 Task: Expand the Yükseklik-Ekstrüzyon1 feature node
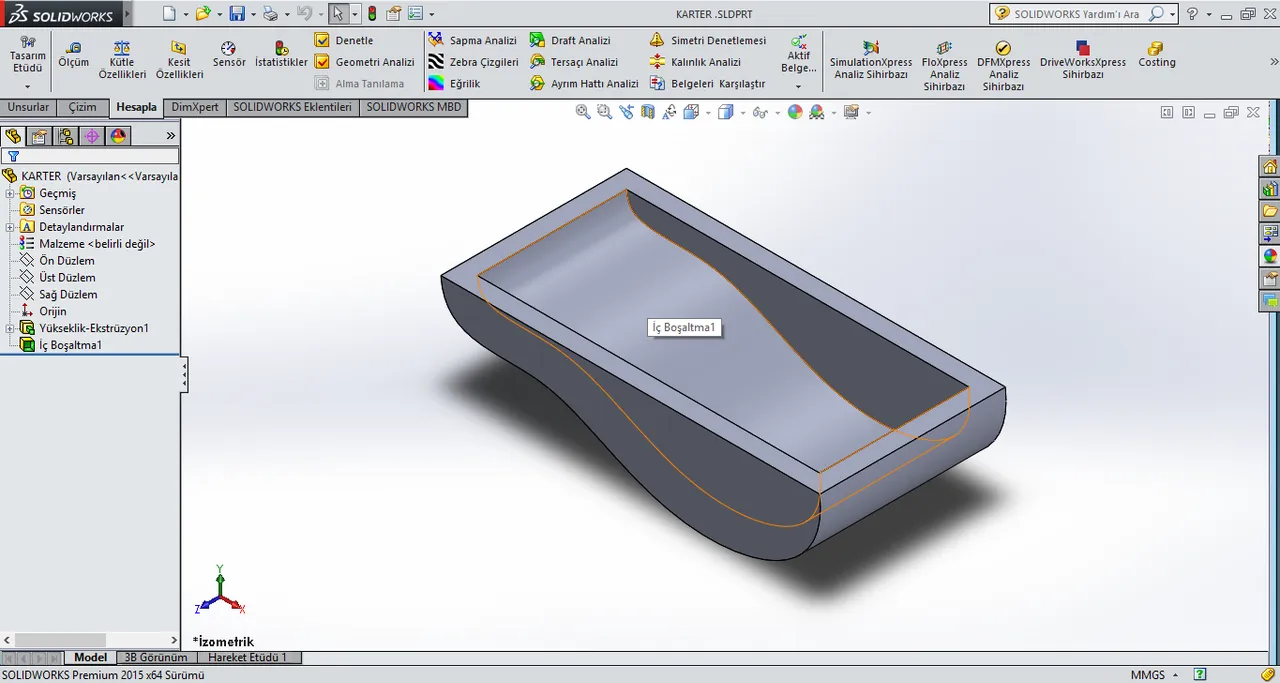[x=10, y=328]
